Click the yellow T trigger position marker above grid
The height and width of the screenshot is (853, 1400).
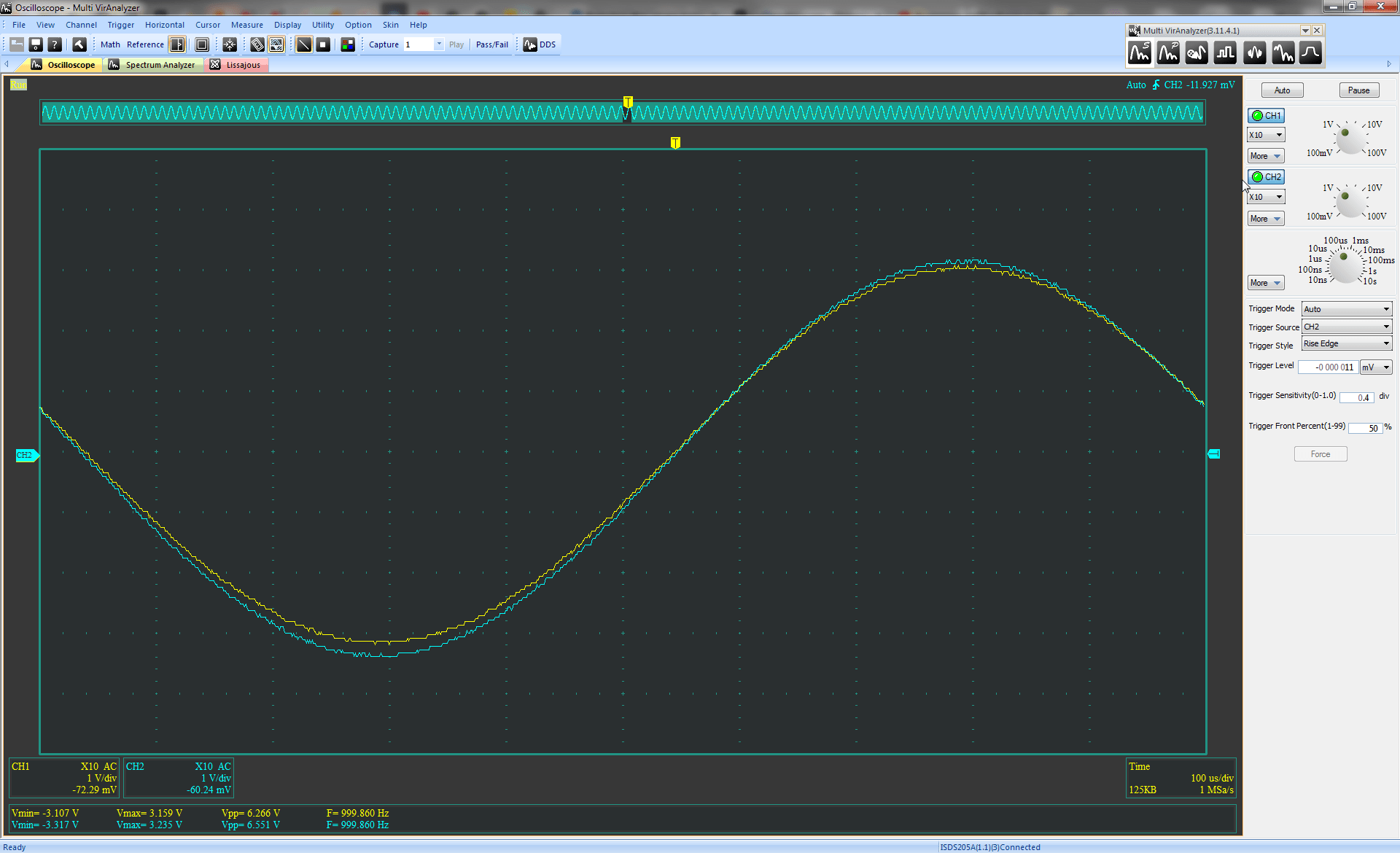coord(675,142)
